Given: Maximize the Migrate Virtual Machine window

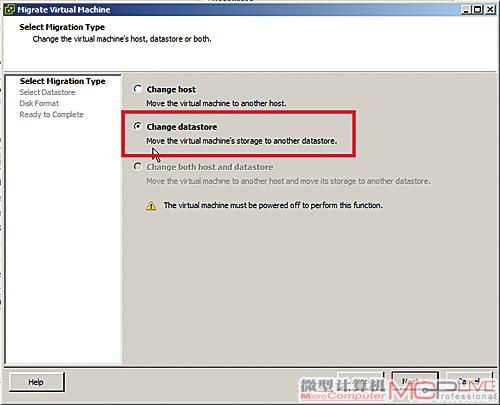Looking at the screenshot, I should [x=478, y=10].
